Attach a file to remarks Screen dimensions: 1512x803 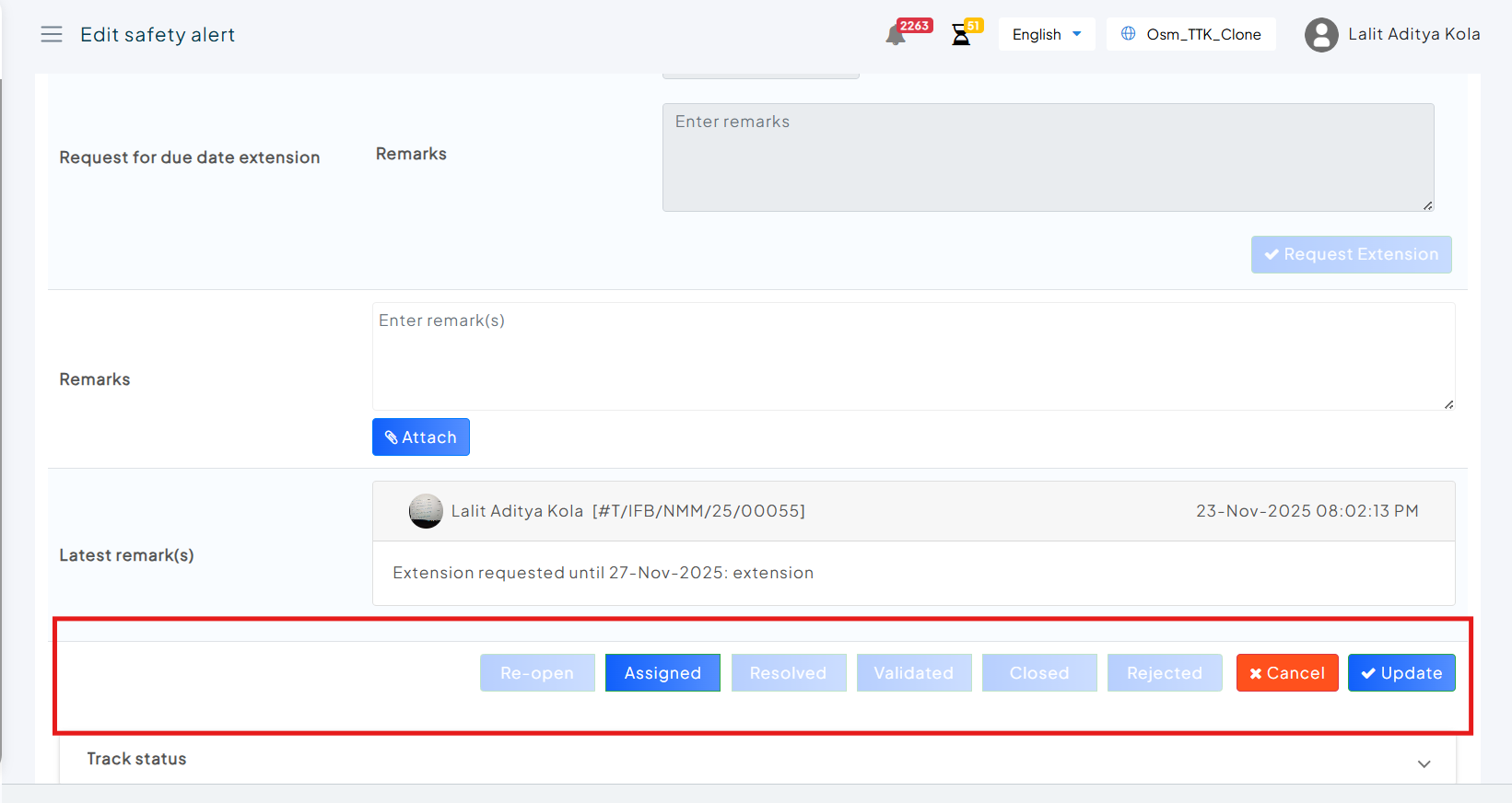420,437
